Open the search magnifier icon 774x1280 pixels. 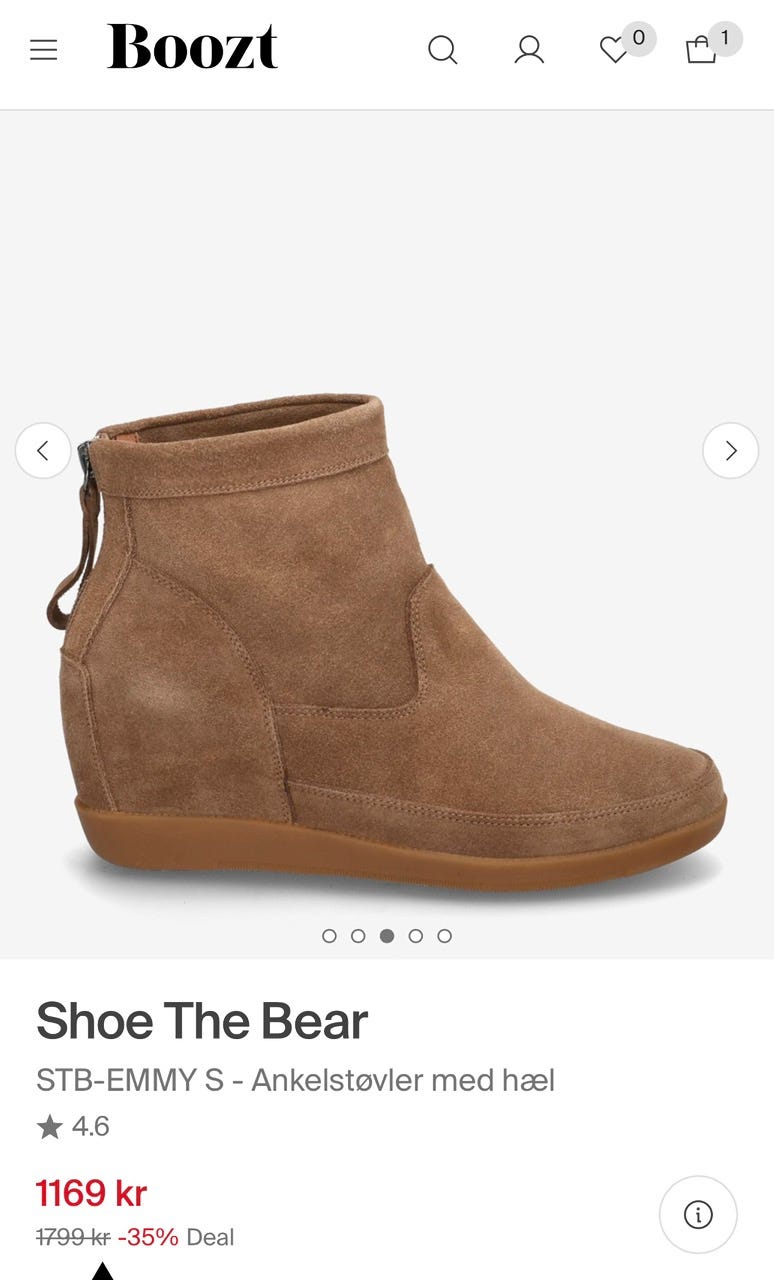[442, 50]
